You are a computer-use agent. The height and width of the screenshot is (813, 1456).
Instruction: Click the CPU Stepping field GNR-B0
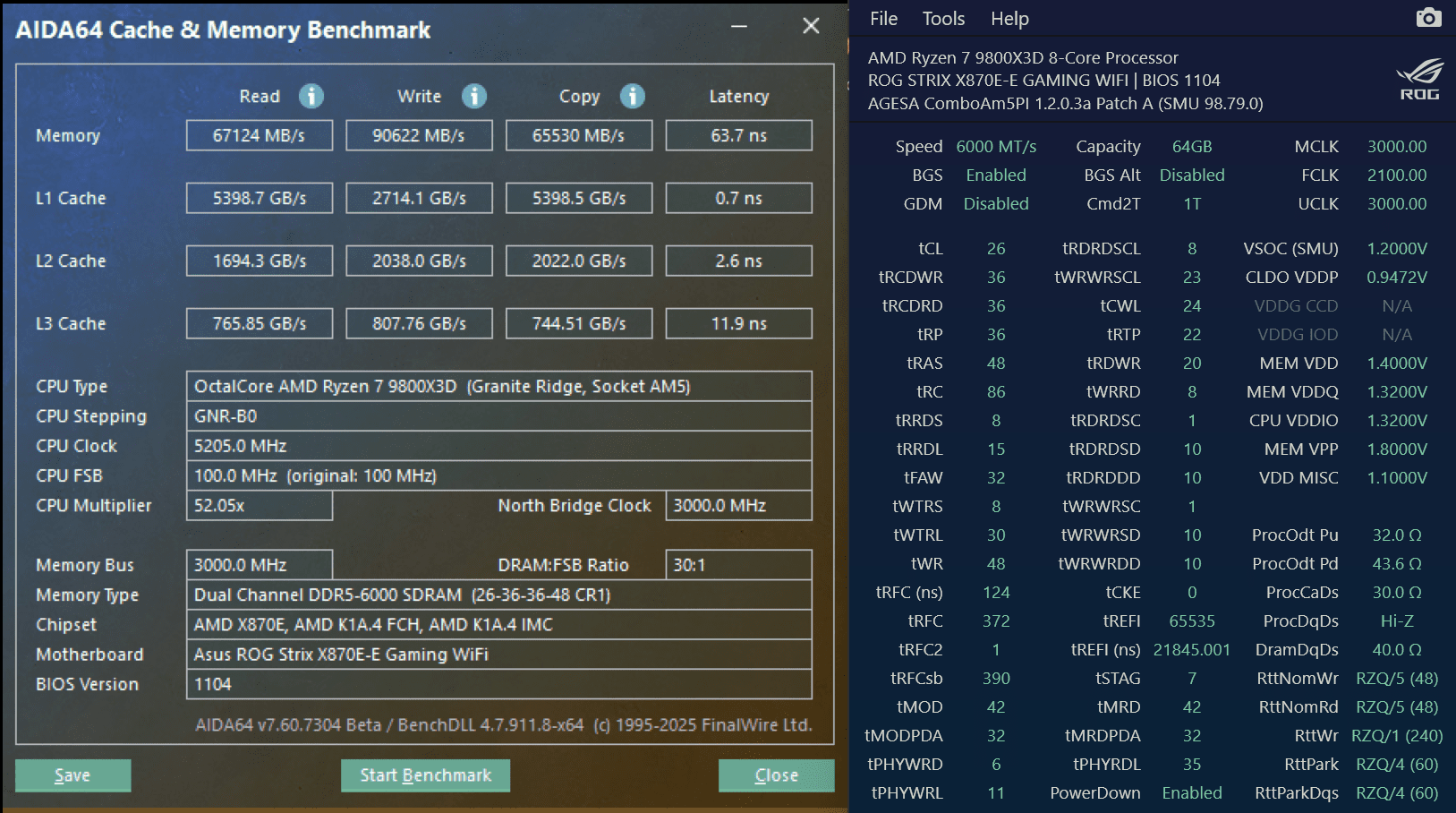pos(499,415)
